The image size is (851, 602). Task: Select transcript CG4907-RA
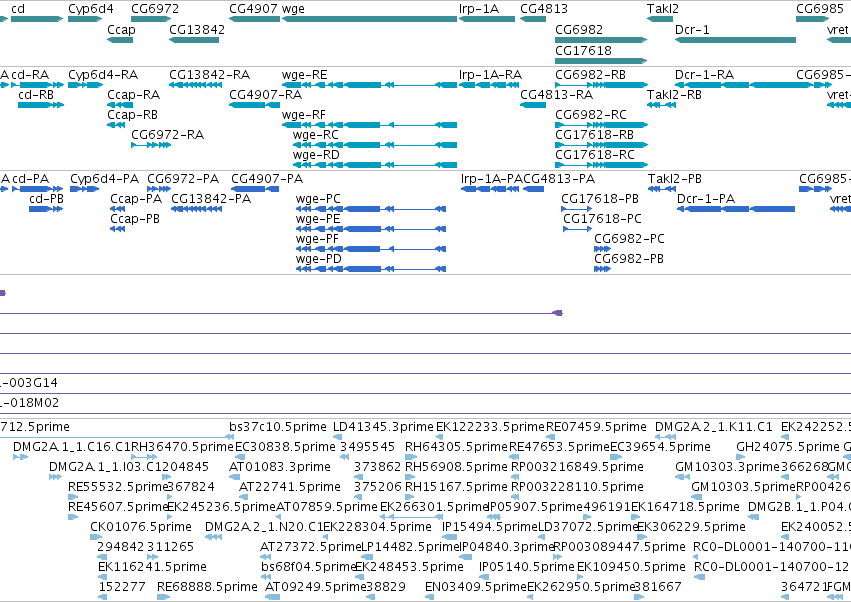255,105
